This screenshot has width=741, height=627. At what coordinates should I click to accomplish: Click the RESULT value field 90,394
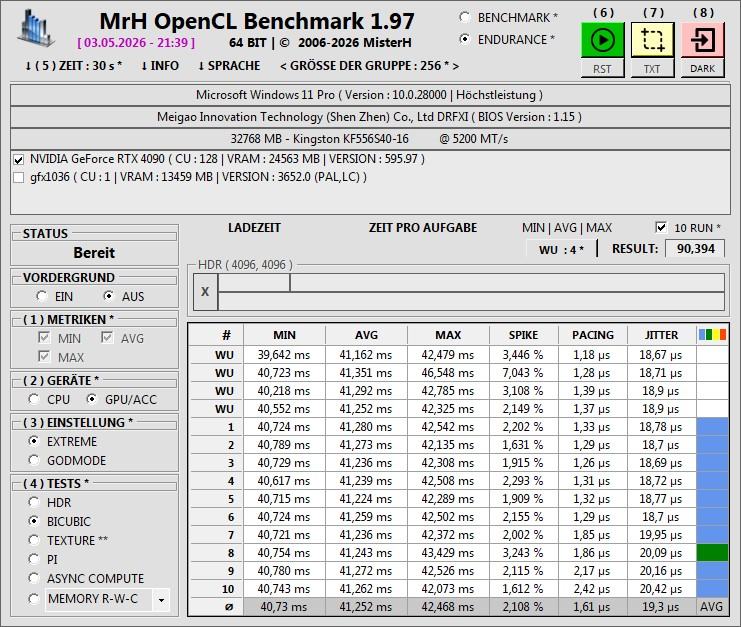(x=695, y=249)
